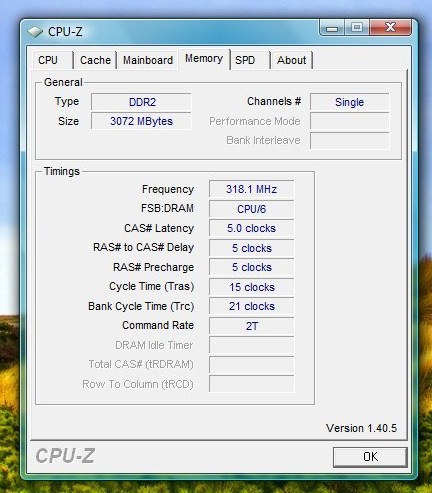This screenshot has width=432, height=493.
Task: Click the General group heading
Action: tap(63, 82)
